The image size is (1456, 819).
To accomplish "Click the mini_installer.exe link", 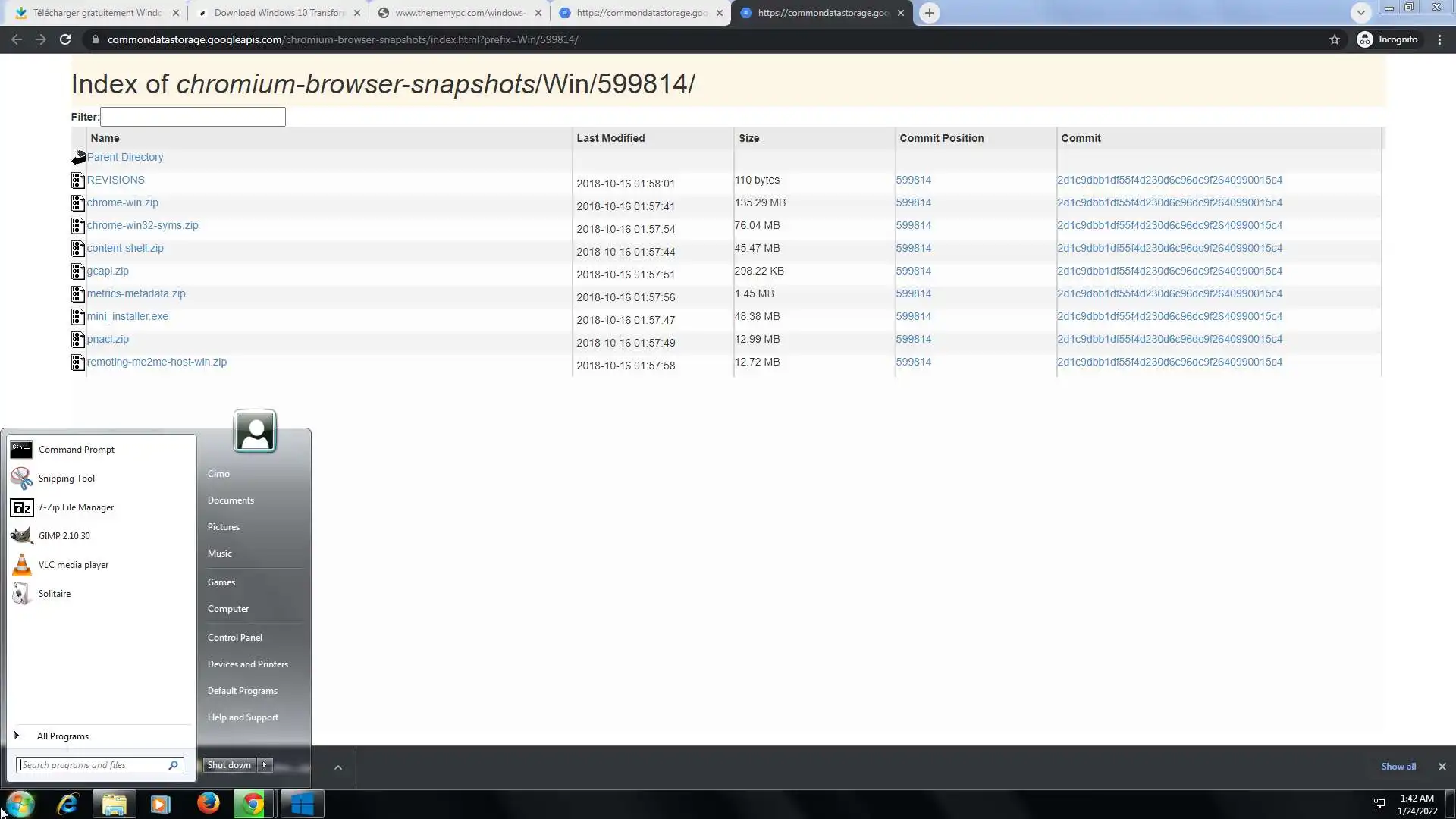I will (127, 317).
